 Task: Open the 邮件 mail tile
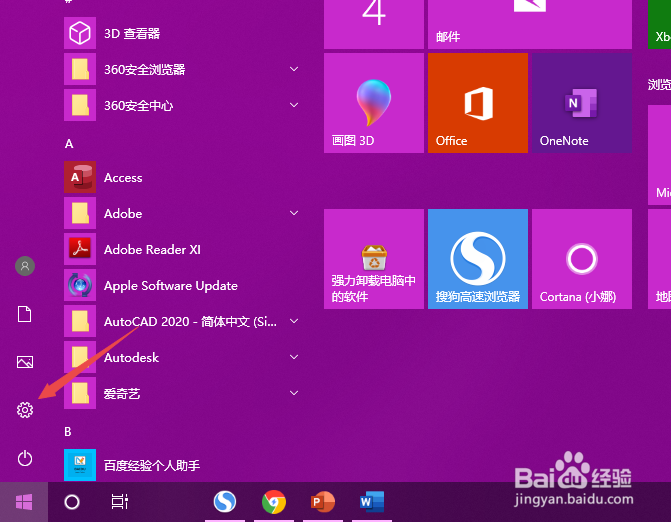click(x=530, y=24)
